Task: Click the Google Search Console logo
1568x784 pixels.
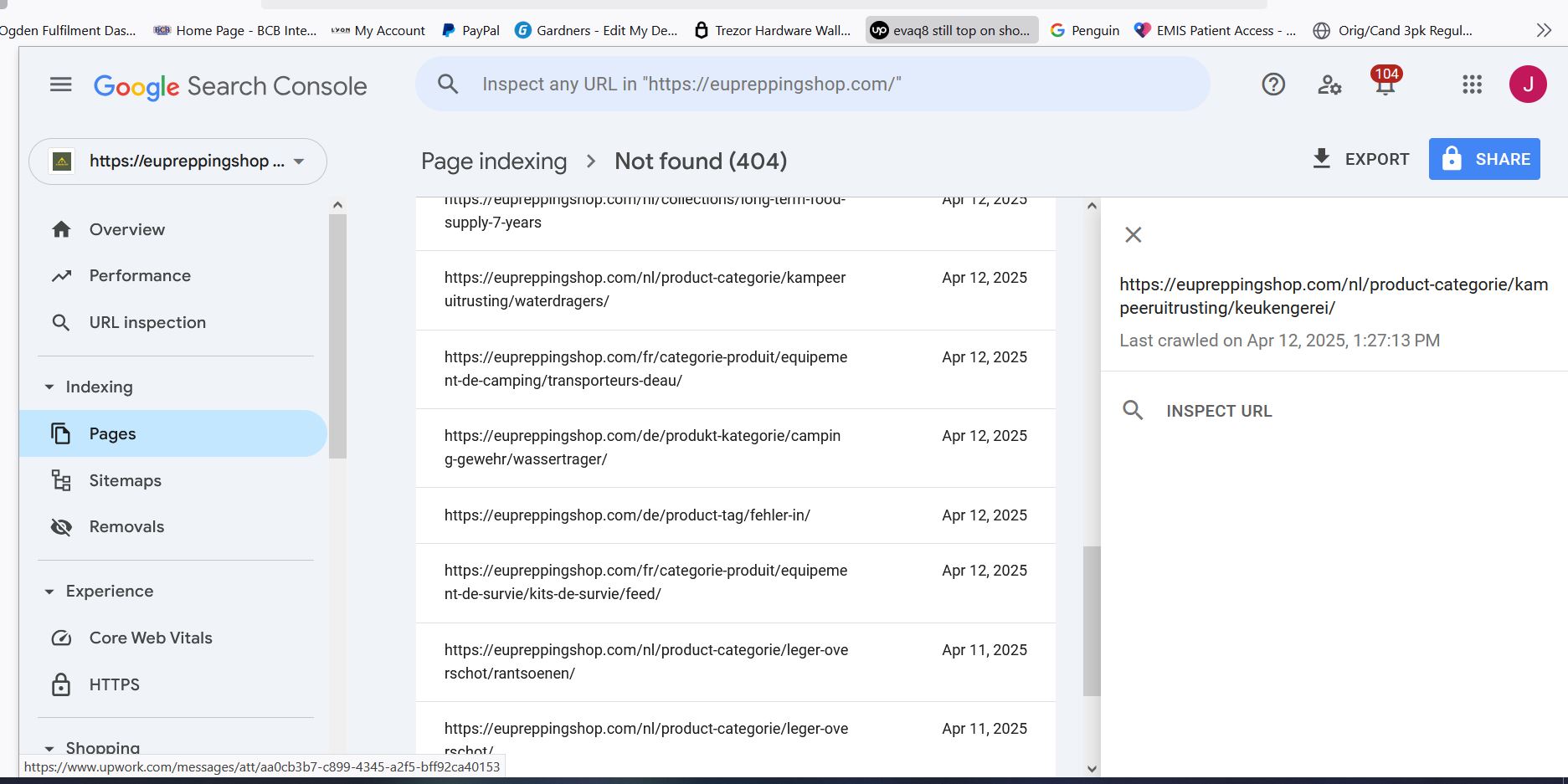Action: click(x=230, y=86)
